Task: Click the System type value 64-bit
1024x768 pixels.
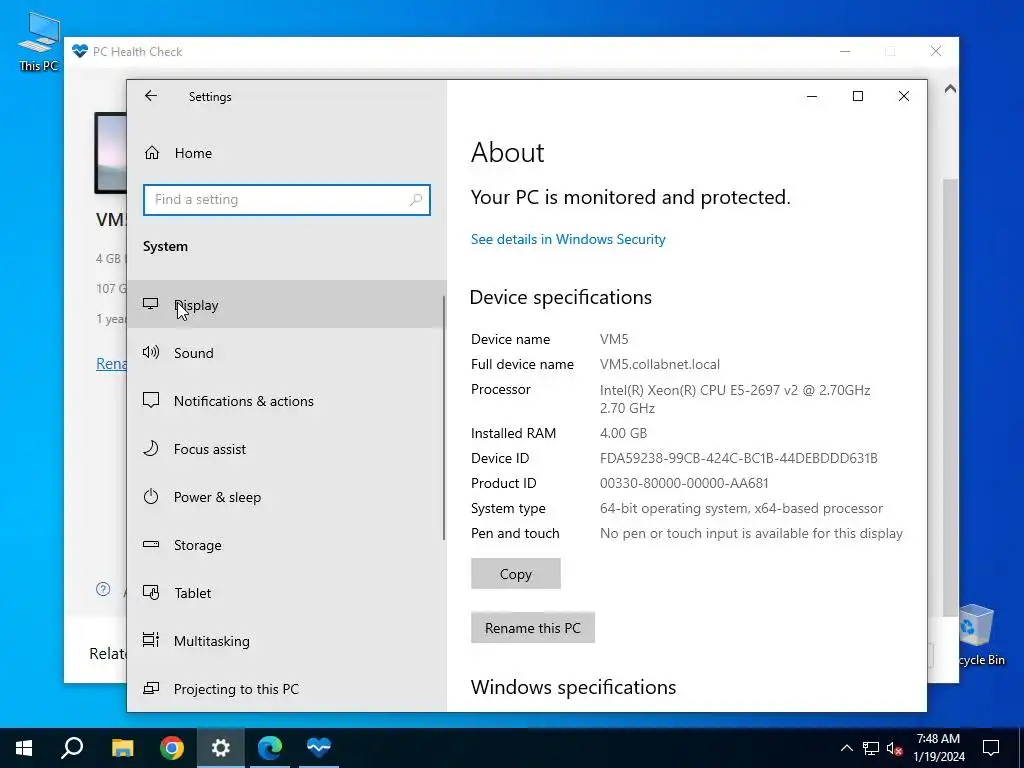Action: point(741,508)
